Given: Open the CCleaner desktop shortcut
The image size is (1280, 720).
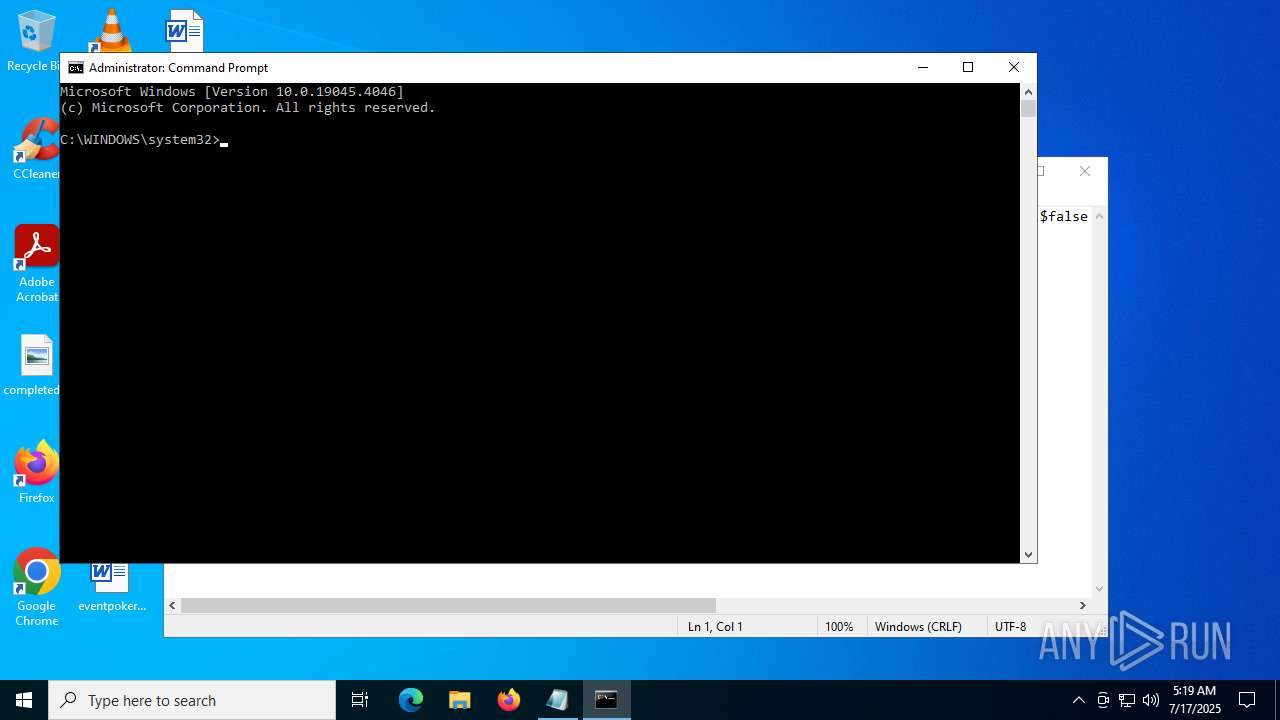Looking at the screenshot, I should [x=36, y=150].
